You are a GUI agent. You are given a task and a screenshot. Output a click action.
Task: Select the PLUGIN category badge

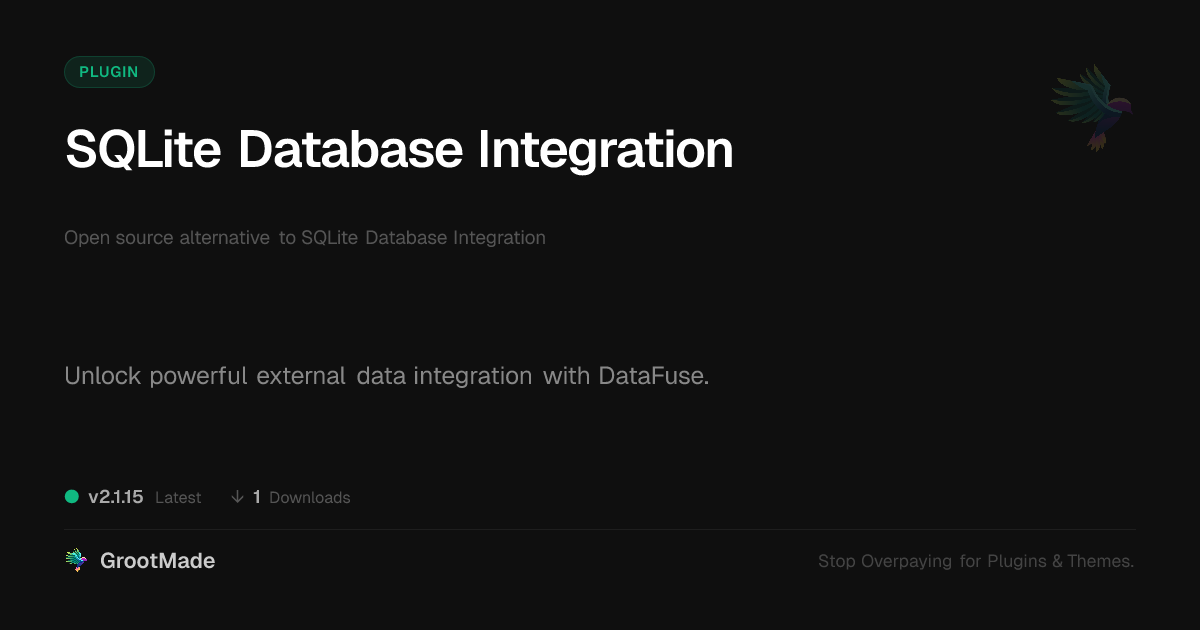(x=109, y=72)
